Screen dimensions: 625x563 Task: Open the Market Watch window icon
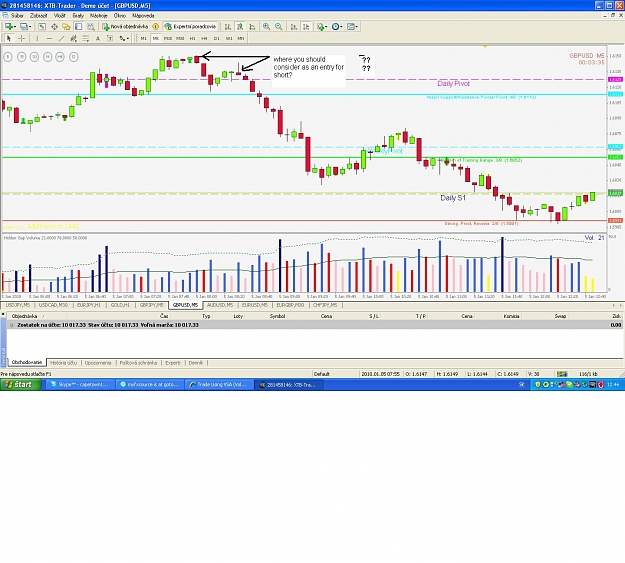point(42,27)
